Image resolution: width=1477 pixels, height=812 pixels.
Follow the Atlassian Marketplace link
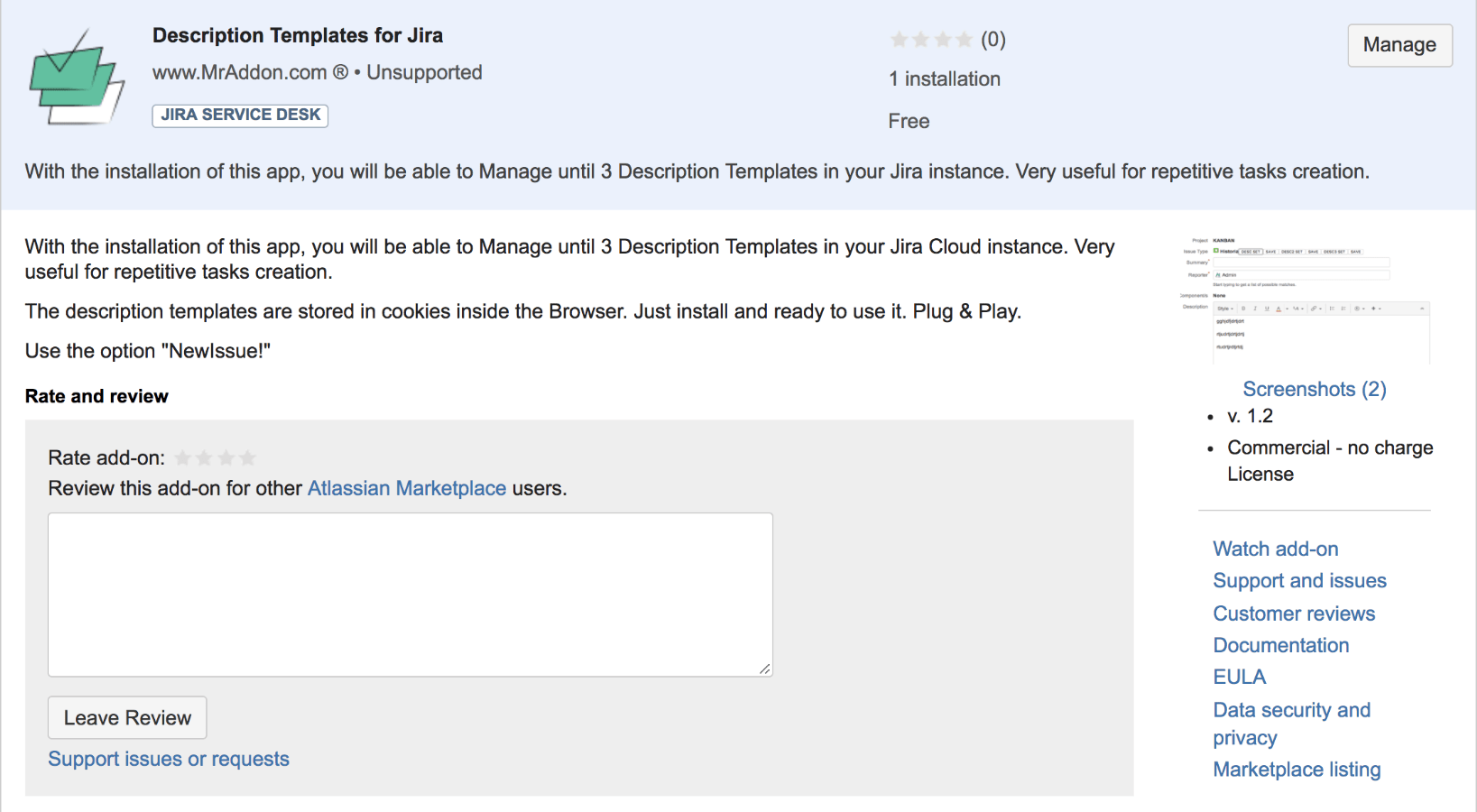tap(407, 488)
